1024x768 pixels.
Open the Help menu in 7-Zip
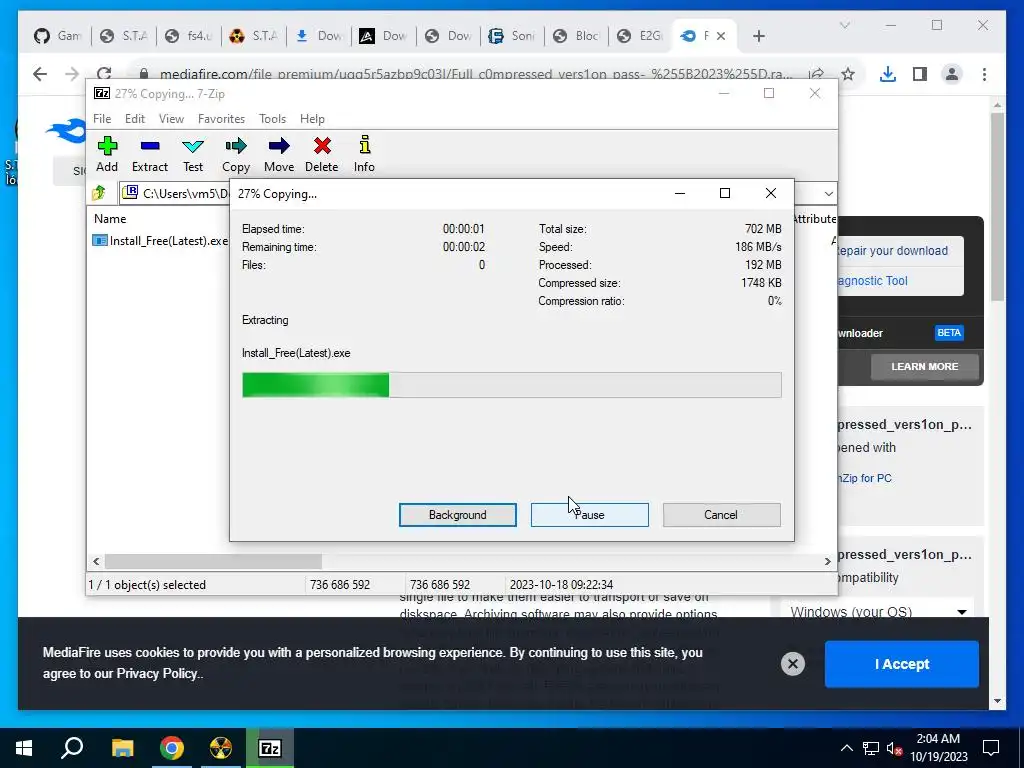pyautogui.click(x=312, y=119)
